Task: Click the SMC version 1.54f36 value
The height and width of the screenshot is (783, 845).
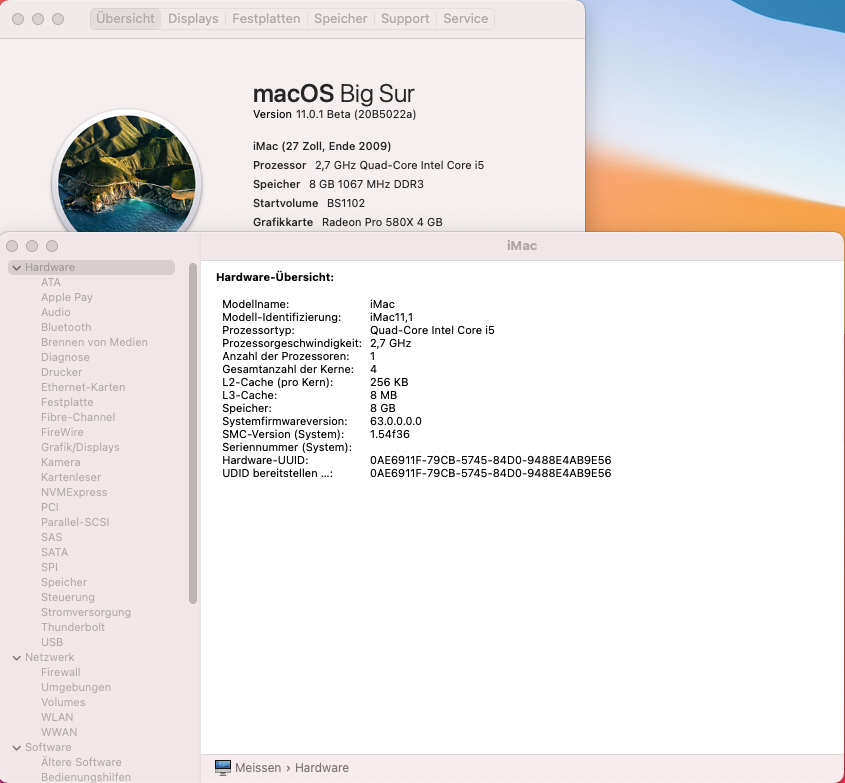Action: (390, 434)
